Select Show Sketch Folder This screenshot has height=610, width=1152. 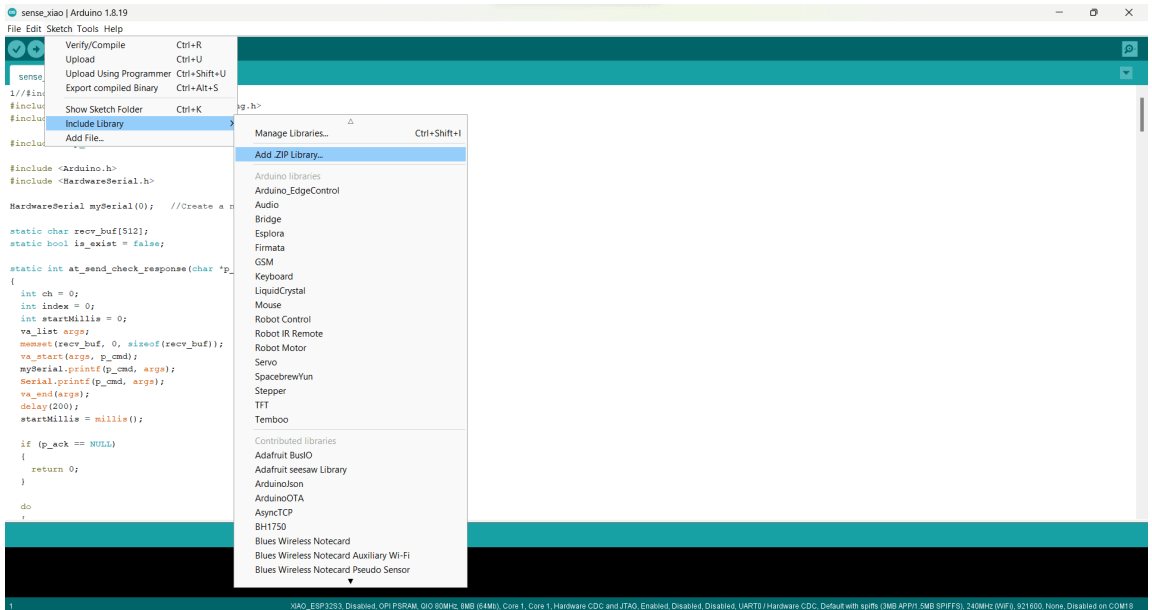click(141, 110)
